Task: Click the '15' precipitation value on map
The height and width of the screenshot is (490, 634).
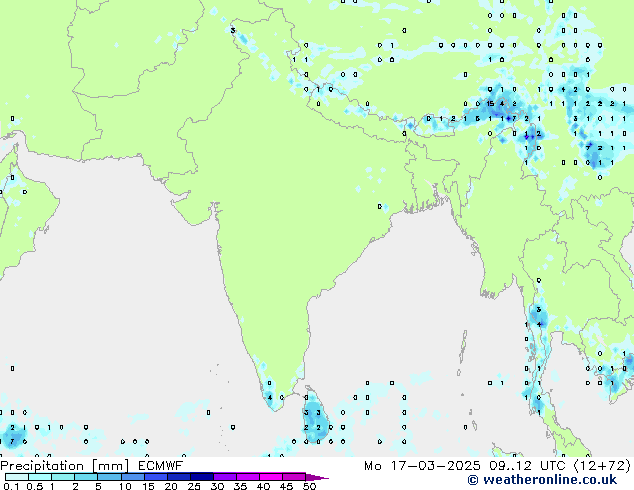Action: tap(490, 103)
